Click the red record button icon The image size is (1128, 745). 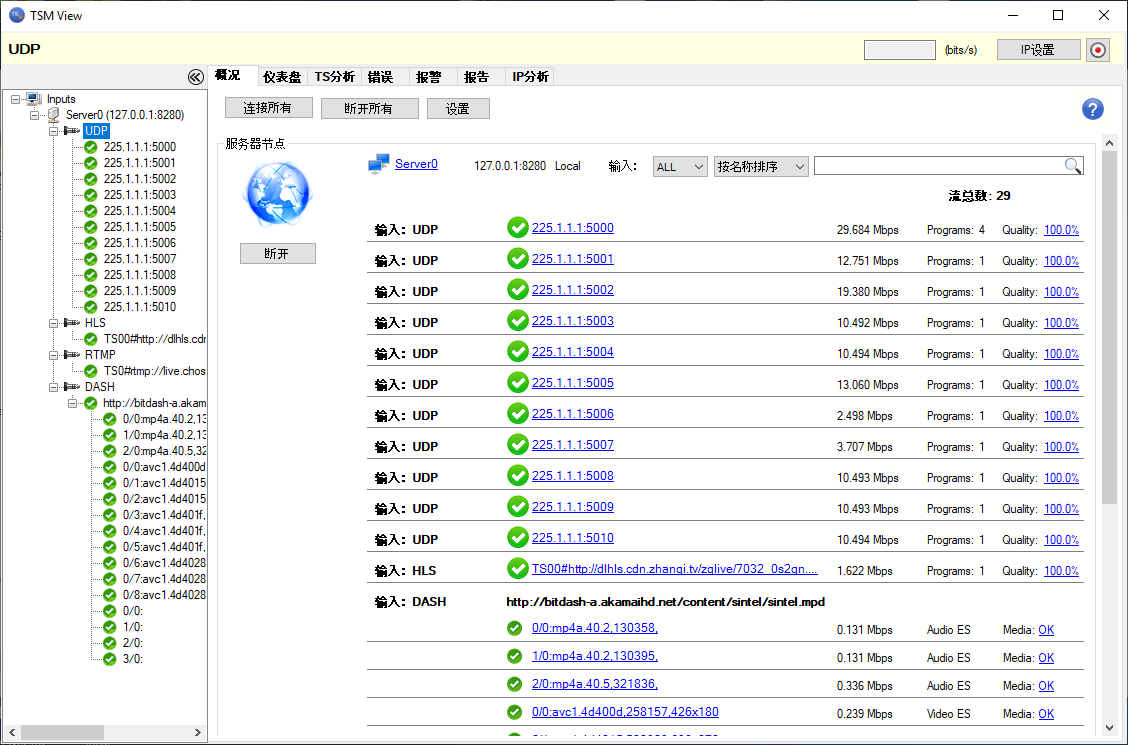[x=1098, y=50]
